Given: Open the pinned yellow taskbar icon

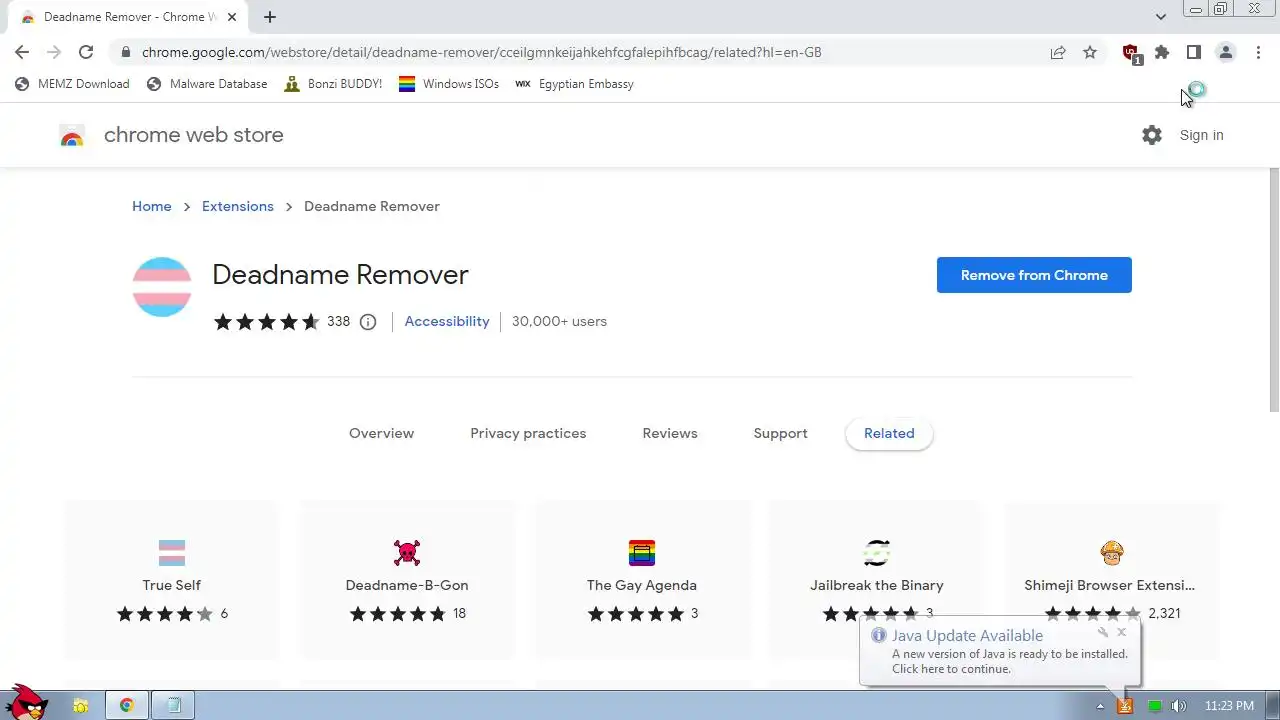Looking at the screenshot, I should [81, 706].
